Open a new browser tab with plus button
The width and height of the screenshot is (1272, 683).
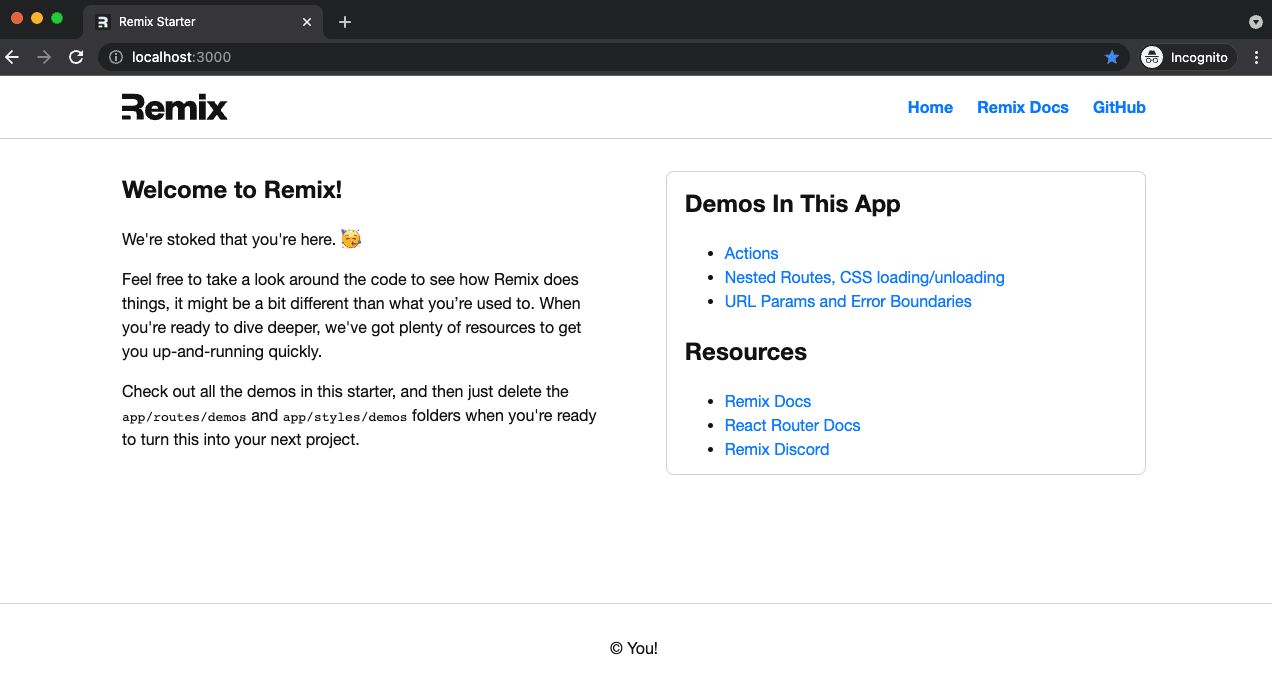point(345,21)
